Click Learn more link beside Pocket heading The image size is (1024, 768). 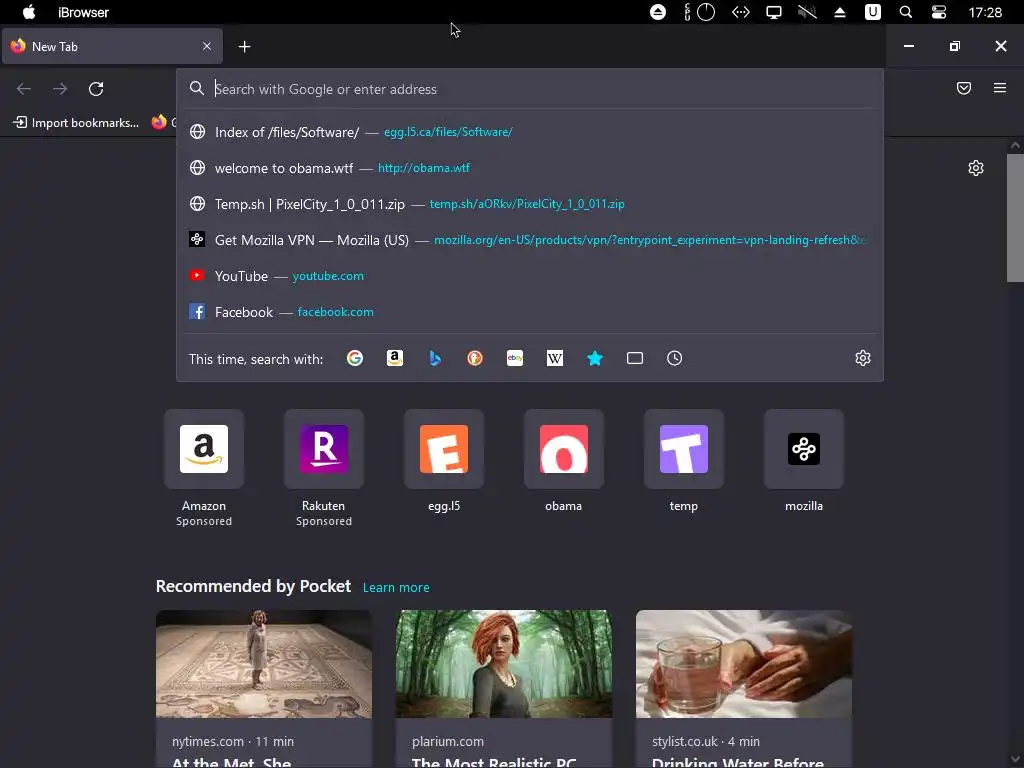coord(396,587)
